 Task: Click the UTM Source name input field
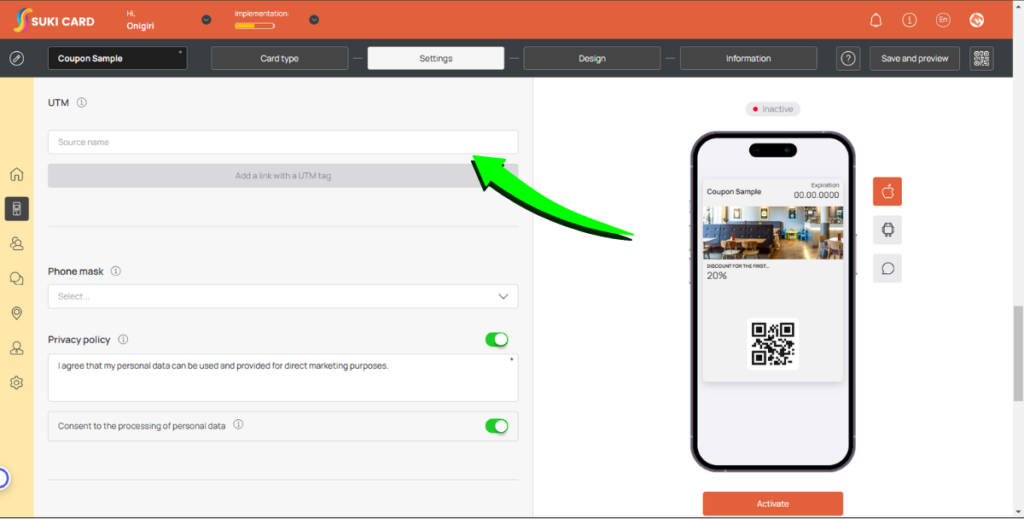(x=283, y=142)
